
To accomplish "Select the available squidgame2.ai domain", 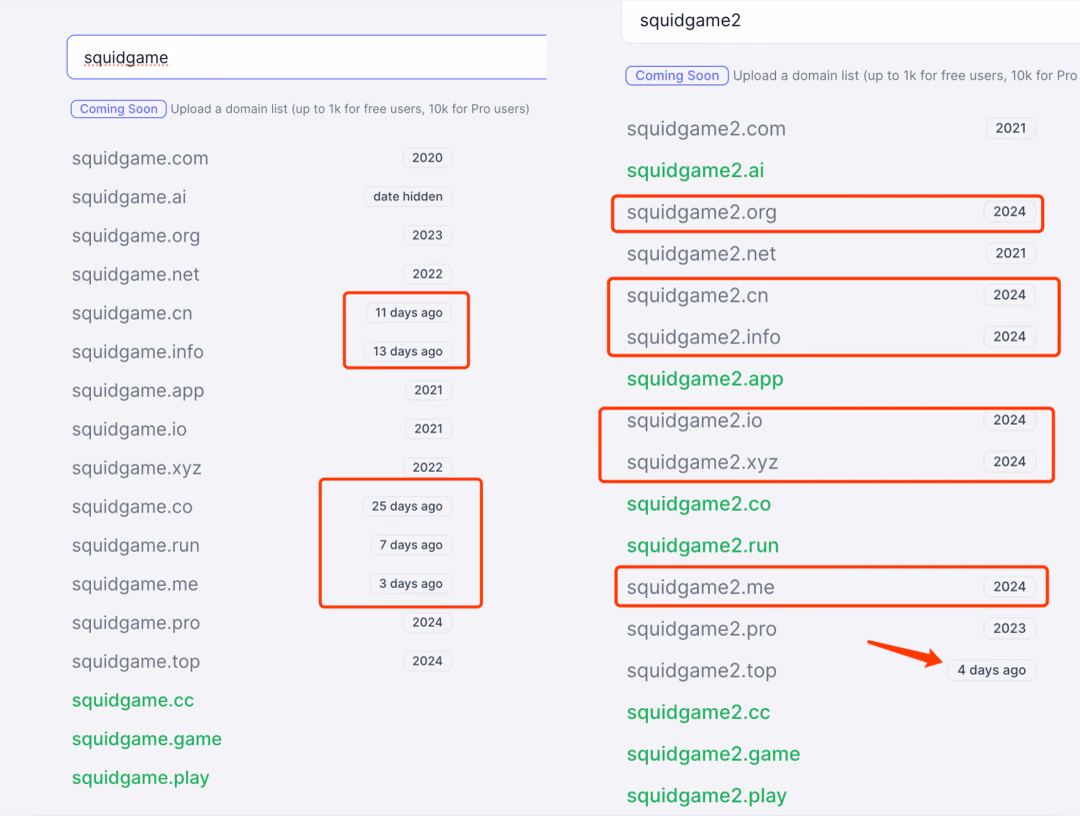I will 696,170.
